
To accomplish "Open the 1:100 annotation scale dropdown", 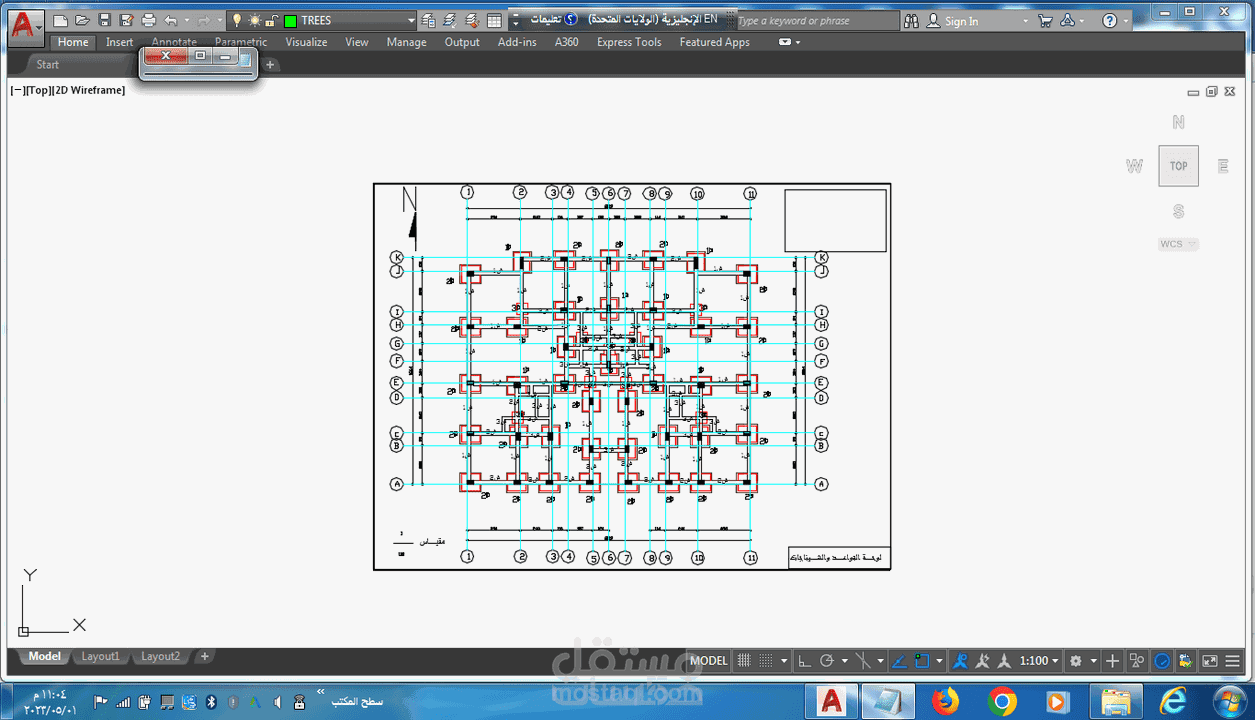I will click(x=1038, y=661).
